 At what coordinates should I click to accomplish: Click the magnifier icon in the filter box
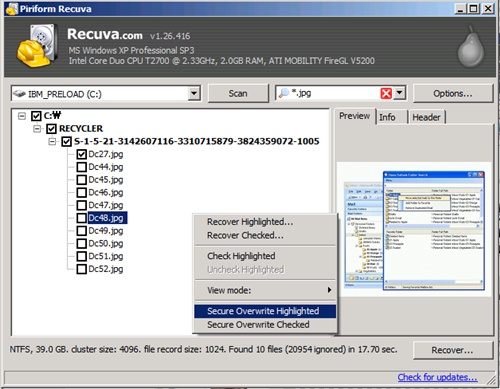coord(283,93)
